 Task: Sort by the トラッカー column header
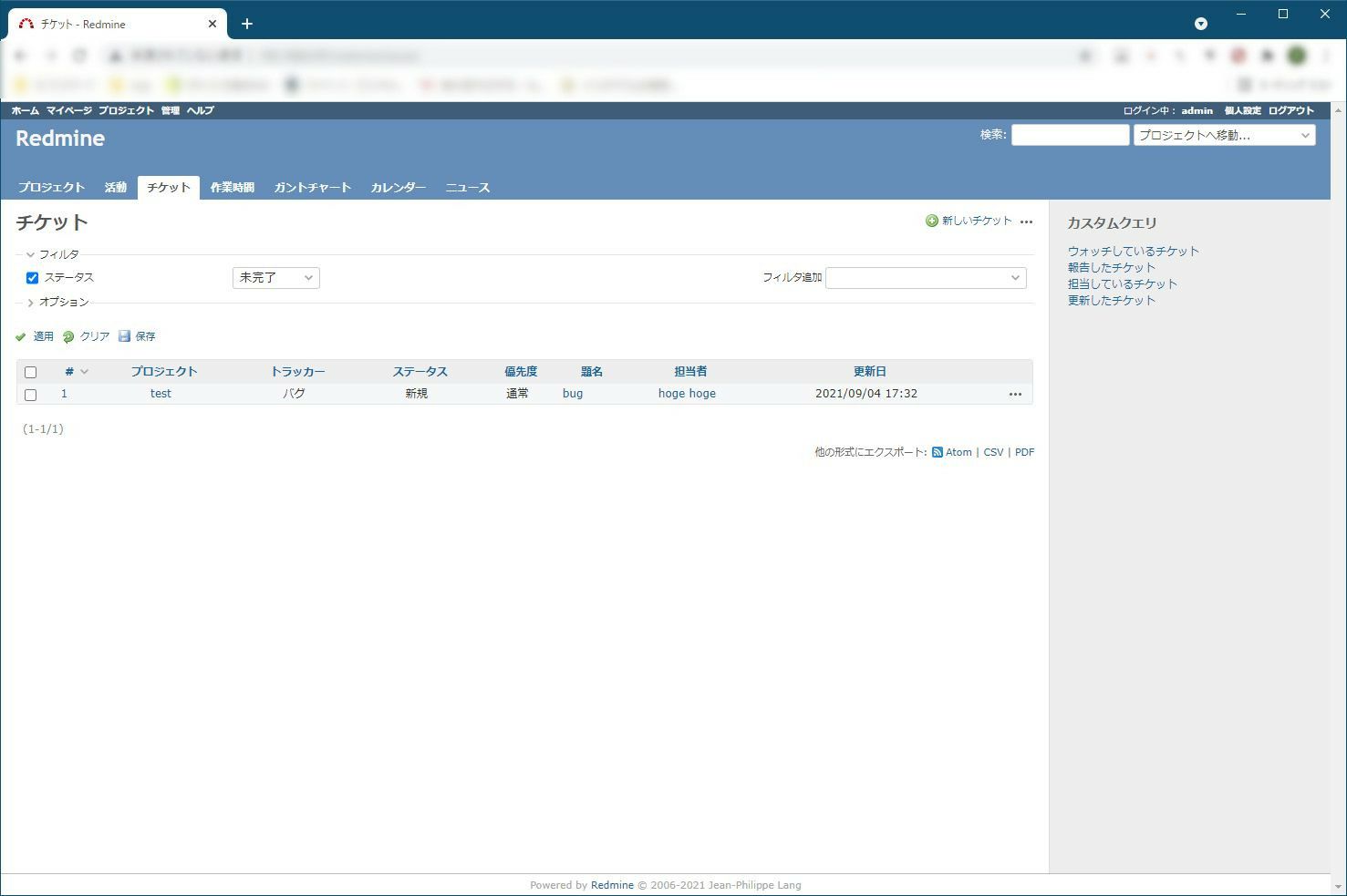(x=297, y=372)
